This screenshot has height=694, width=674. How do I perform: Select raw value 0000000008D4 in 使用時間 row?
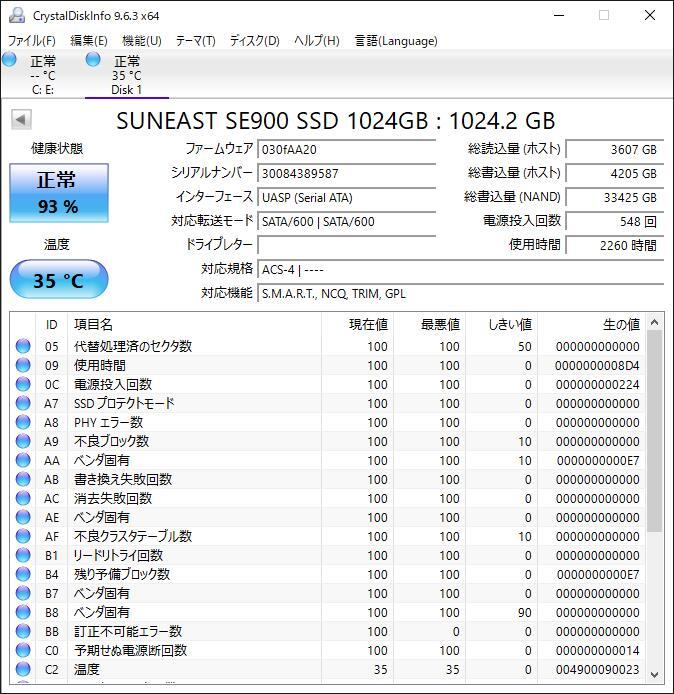point(597,366)
